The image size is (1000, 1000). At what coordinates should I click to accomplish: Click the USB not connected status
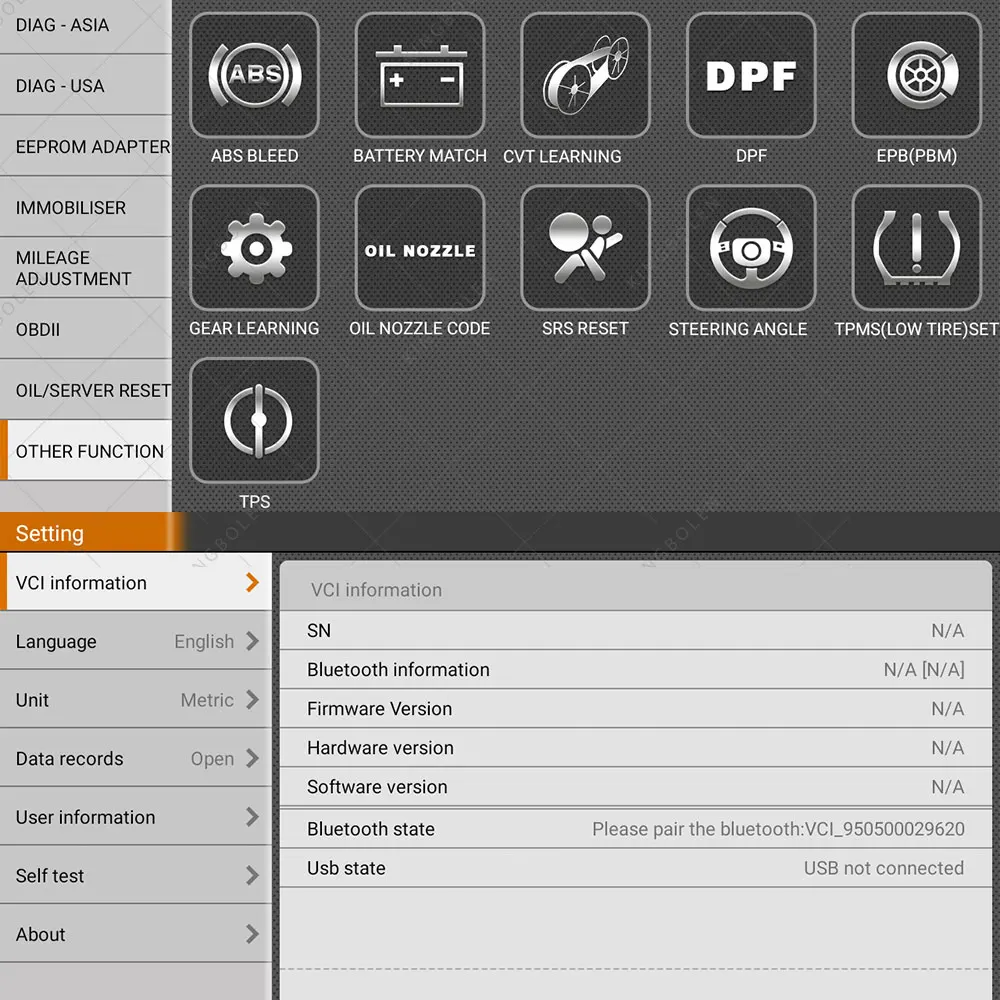click(x=883, y=868)
